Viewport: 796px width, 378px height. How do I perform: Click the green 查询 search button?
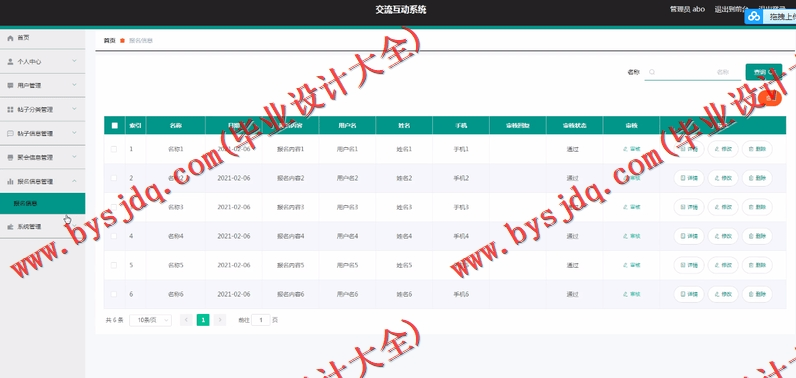pos(764,72)
